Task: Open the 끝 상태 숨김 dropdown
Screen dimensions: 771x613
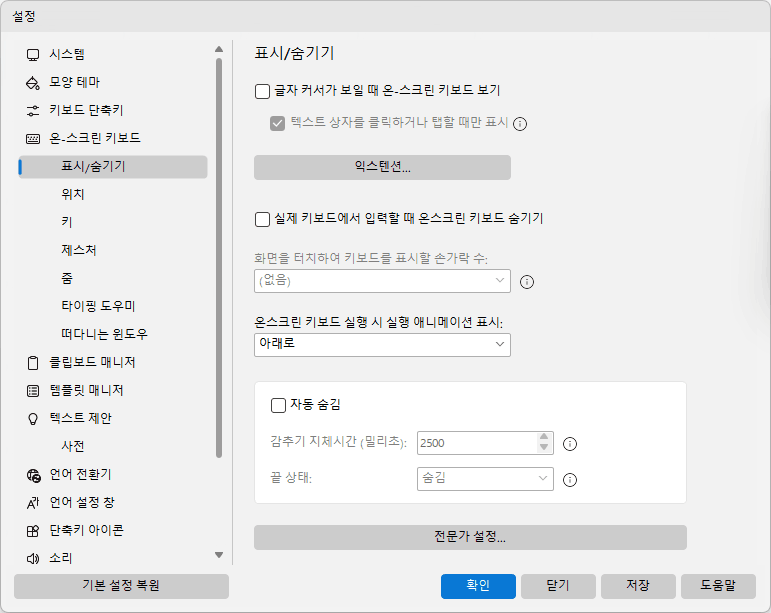Action: (485, 479)
